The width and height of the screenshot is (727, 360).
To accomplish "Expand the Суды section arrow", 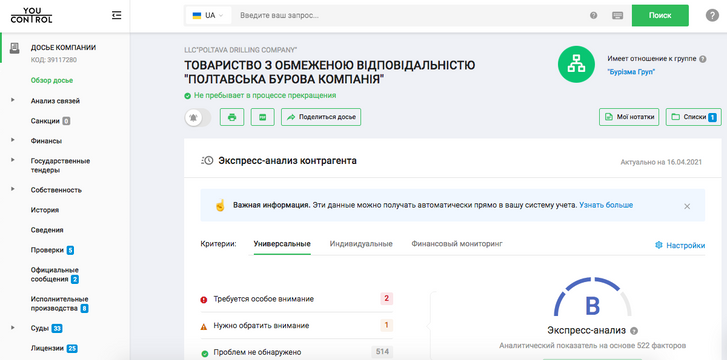I will [13, 328].
